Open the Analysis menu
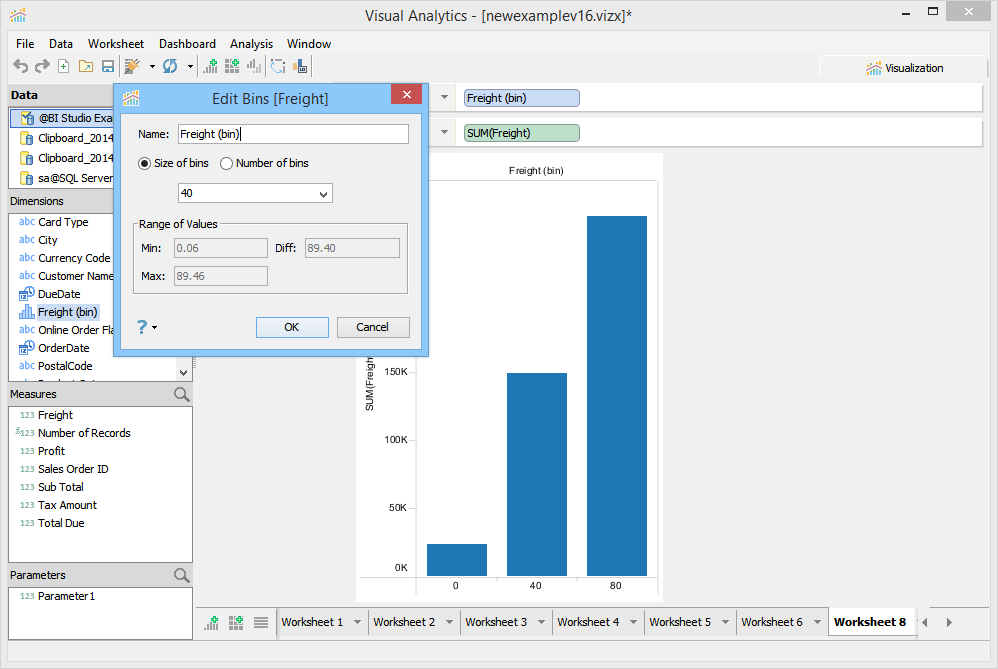Viewport: 998px width, 669px height. (251, 44)
